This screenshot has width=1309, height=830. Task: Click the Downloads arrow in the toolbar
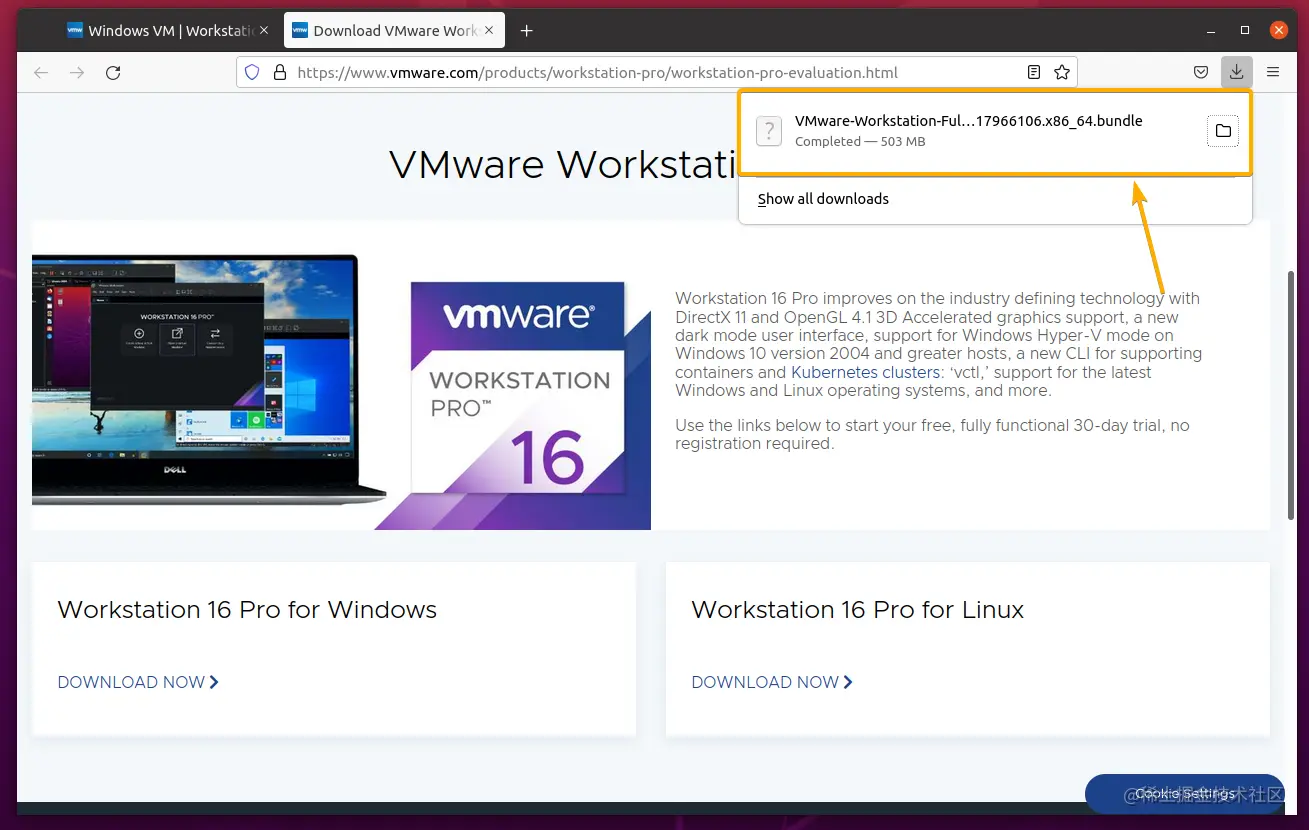pyautogui.click(x=1236, y=71)
